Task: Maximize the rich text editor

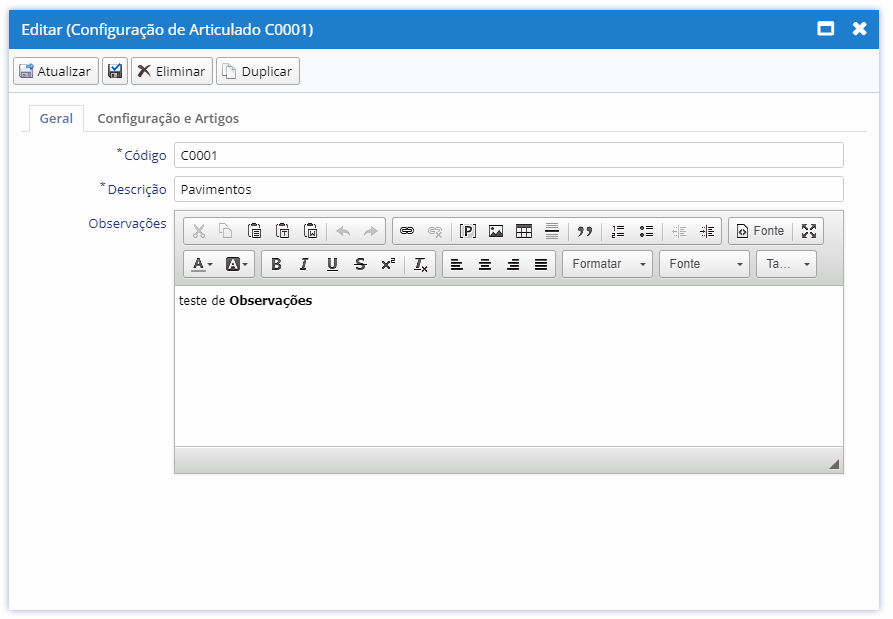Action: click(x=809, y=231)
